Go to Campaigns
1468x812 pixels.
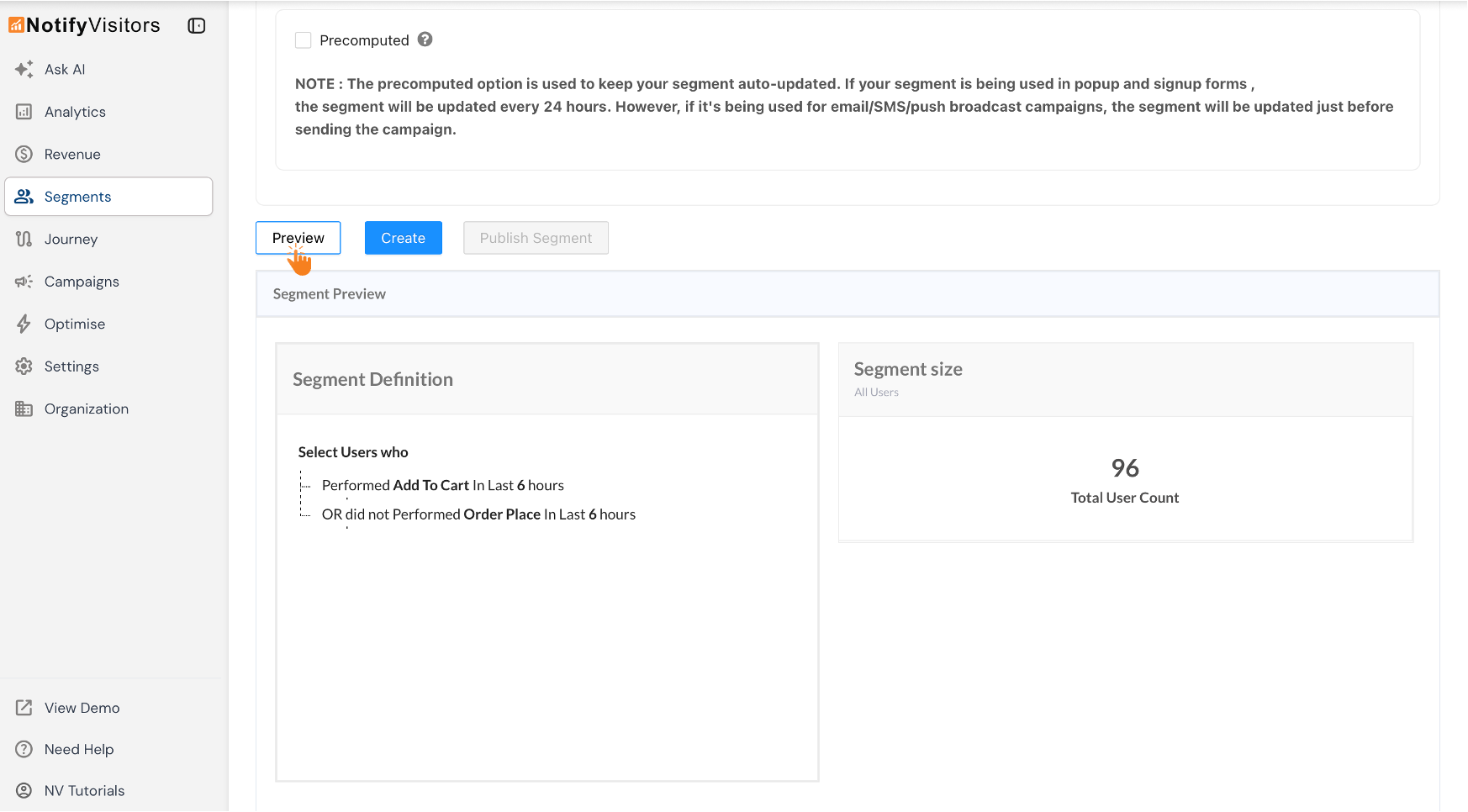pyautogui.click(x=82, y=281)
